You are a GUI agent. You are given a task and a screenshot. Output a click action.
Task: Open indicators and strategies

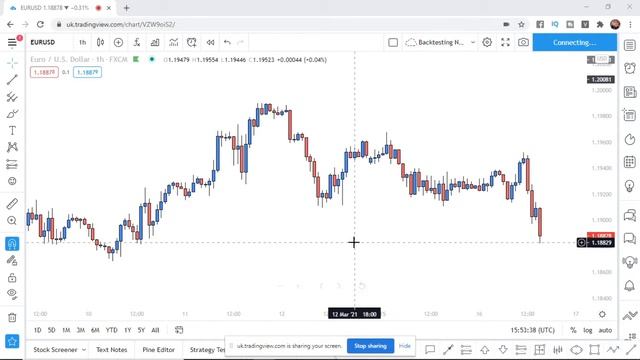(137, 42)
